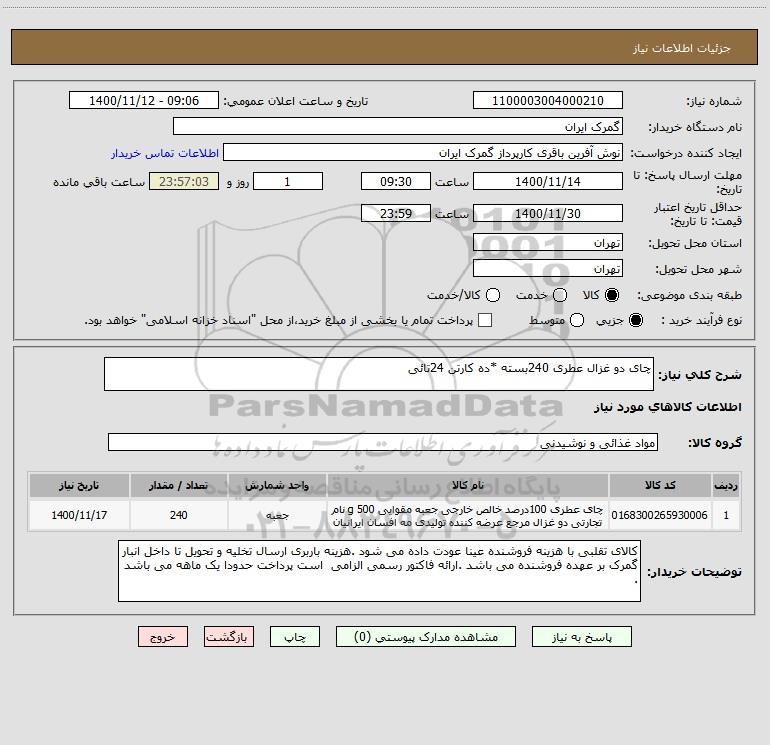Click the remaining days field showing 1

click(288, 182)
